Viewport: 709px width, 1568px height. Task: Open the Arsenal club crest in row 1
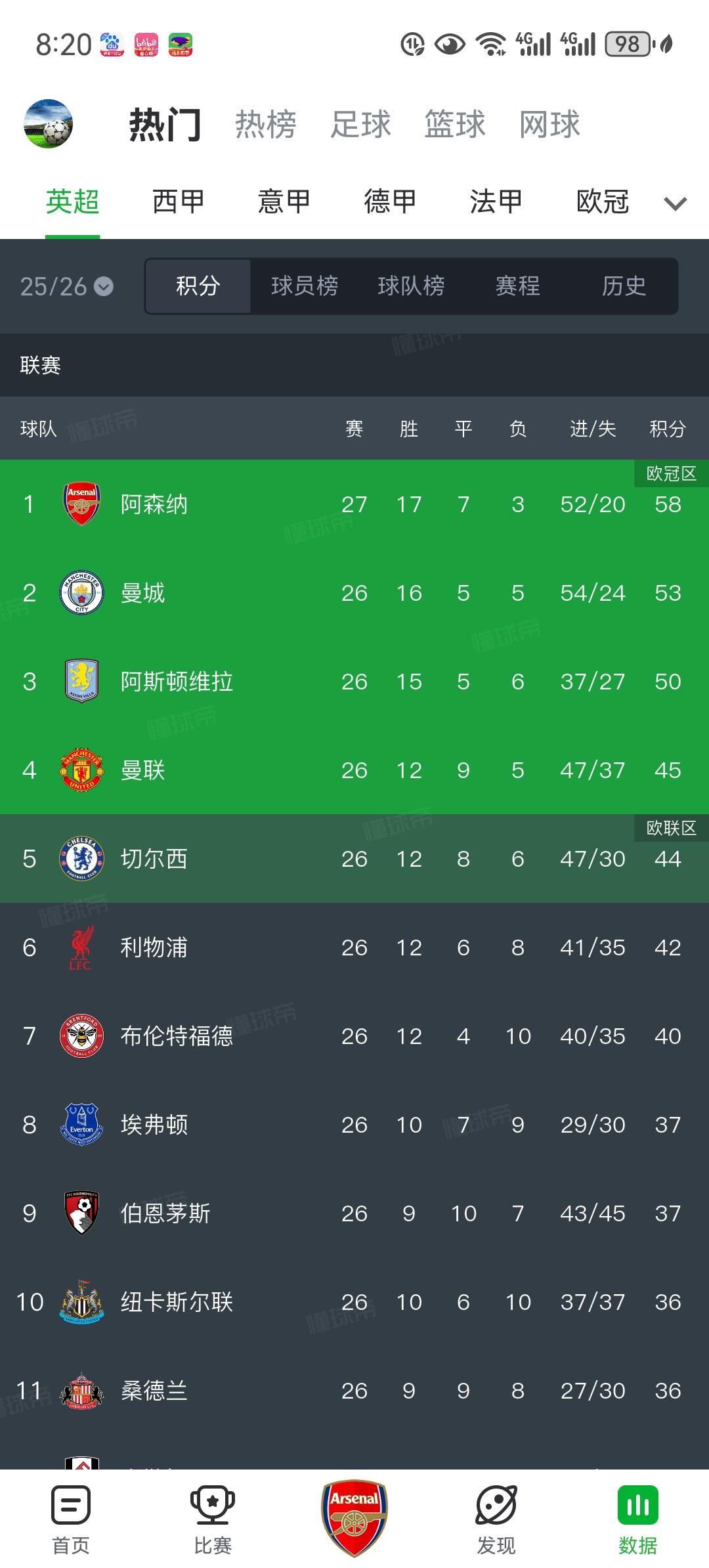(x=81, y=504)
